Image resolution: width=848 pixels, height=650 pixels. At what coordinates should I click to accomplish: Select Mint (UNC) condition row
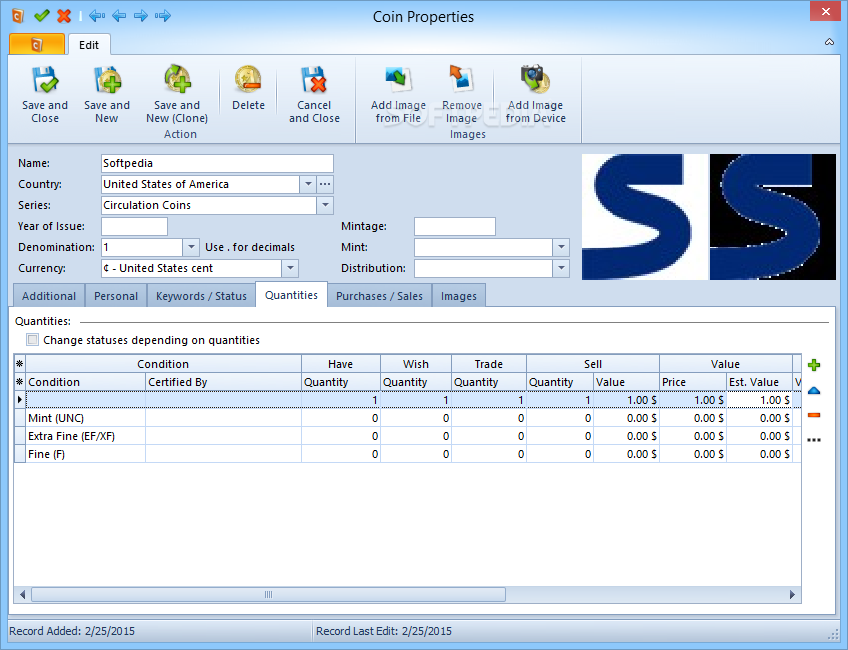407,418
